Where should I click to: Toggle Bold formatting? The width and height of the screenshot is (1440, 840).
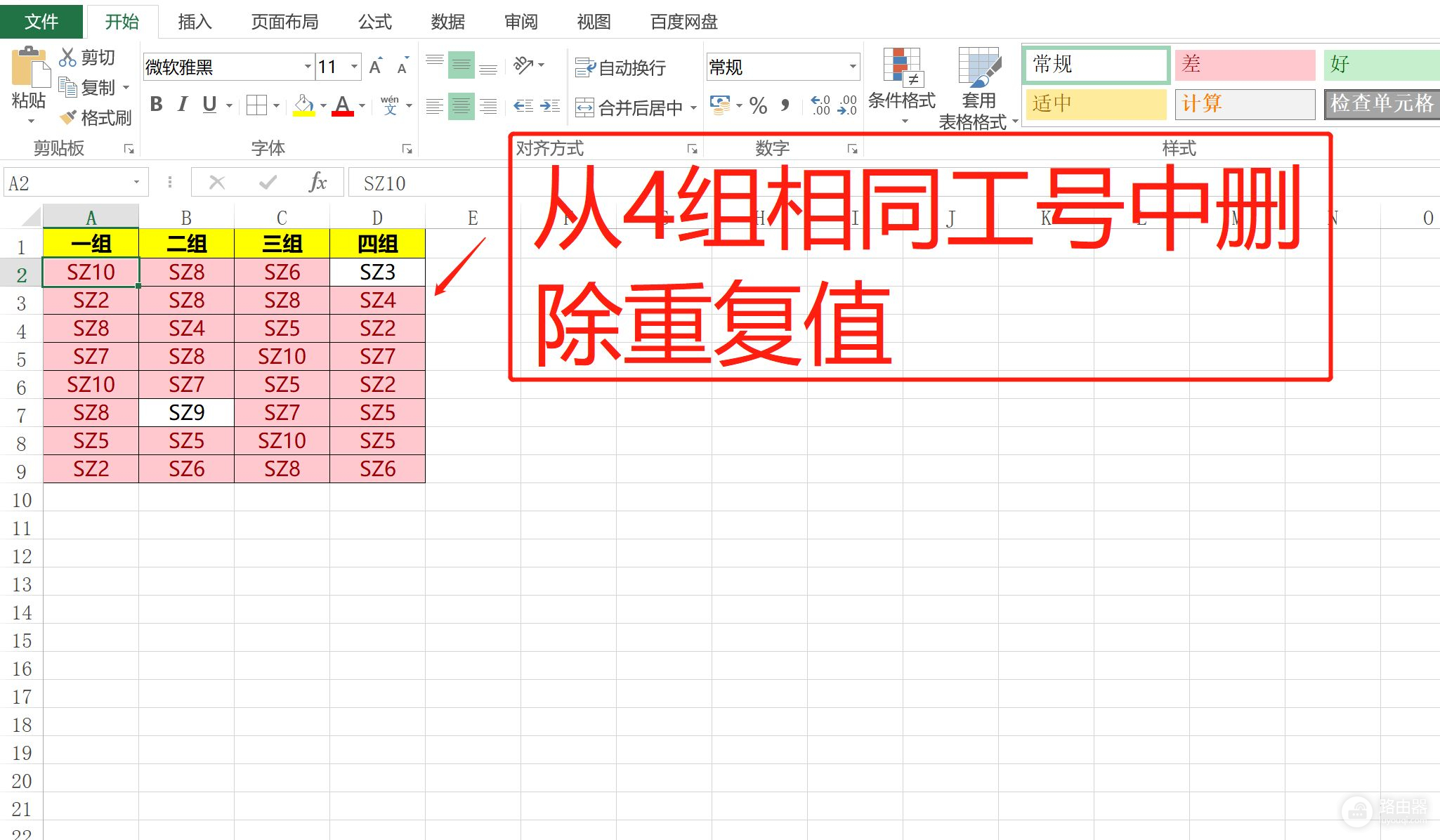click(x=156, y=105)
